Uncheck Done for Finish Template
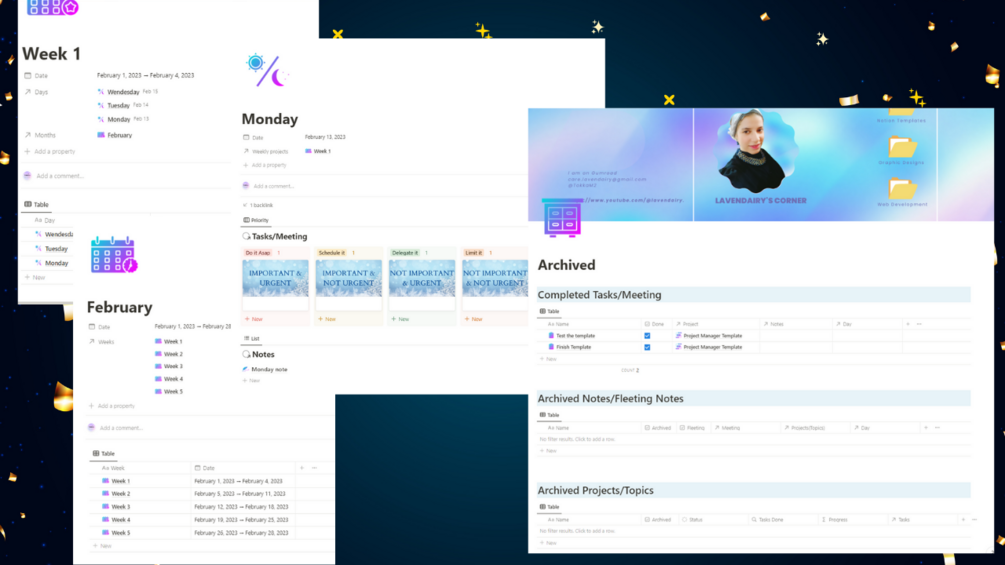Image resolution: width=1005 pixels, height=565 pixels. coord(647,347)
